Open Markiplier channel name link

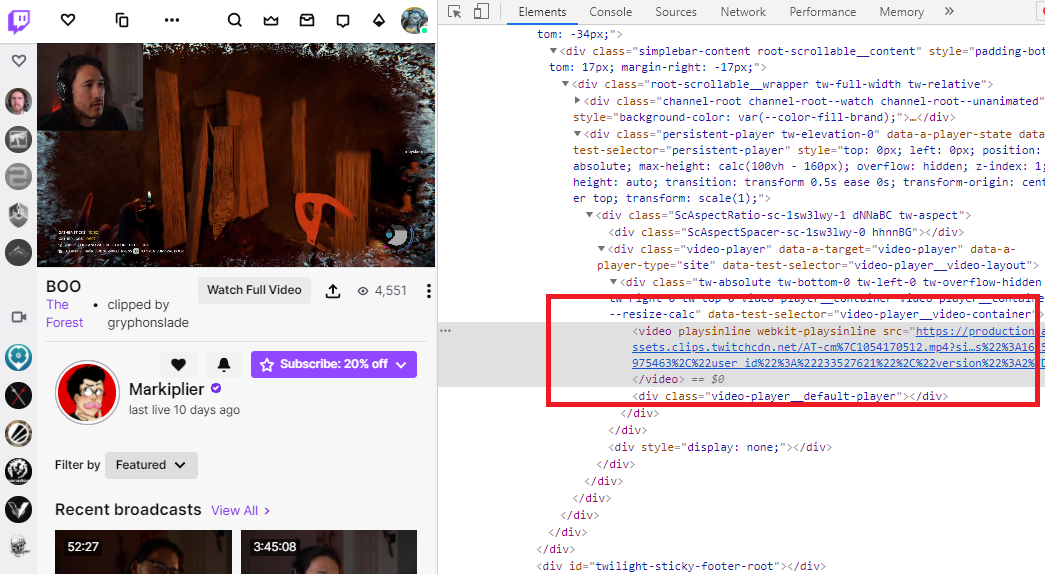pos(167,389)
